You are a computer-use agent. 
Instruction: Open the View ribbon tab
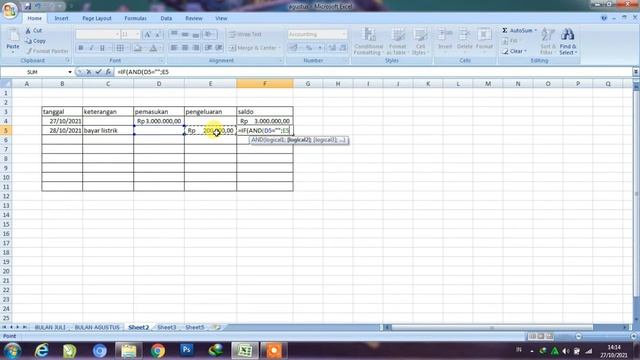click(221, 18)
